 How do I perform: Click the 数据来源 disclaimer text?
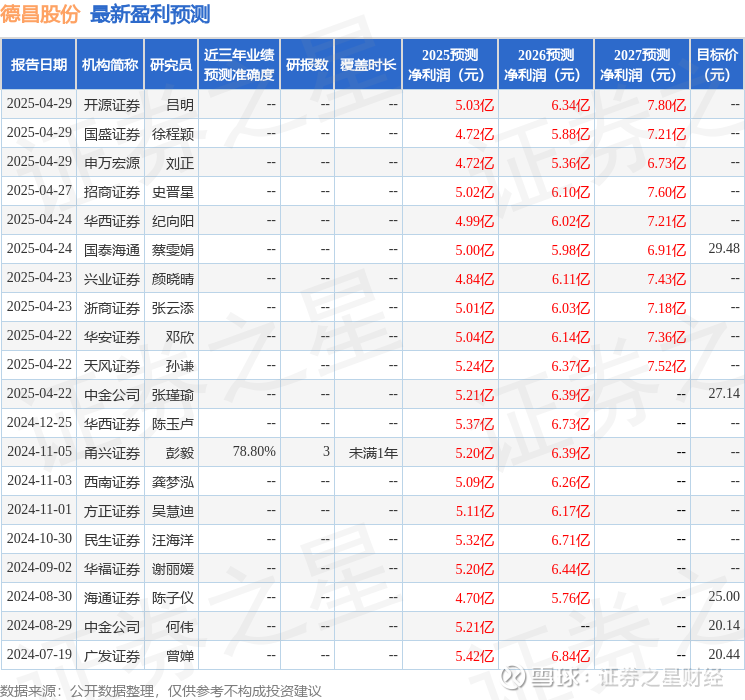coord(161,690)
